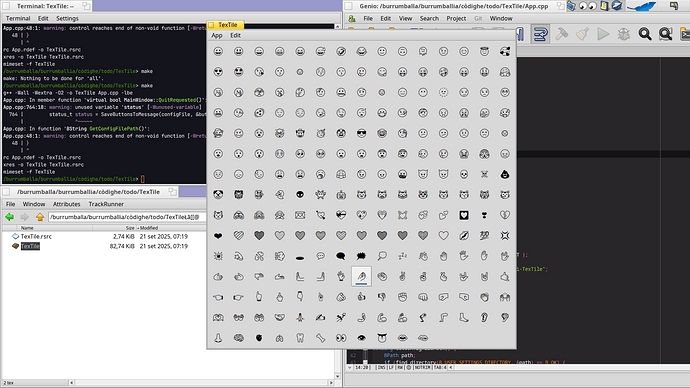Sort Tracker files by Size column header

tap(130, 228)
